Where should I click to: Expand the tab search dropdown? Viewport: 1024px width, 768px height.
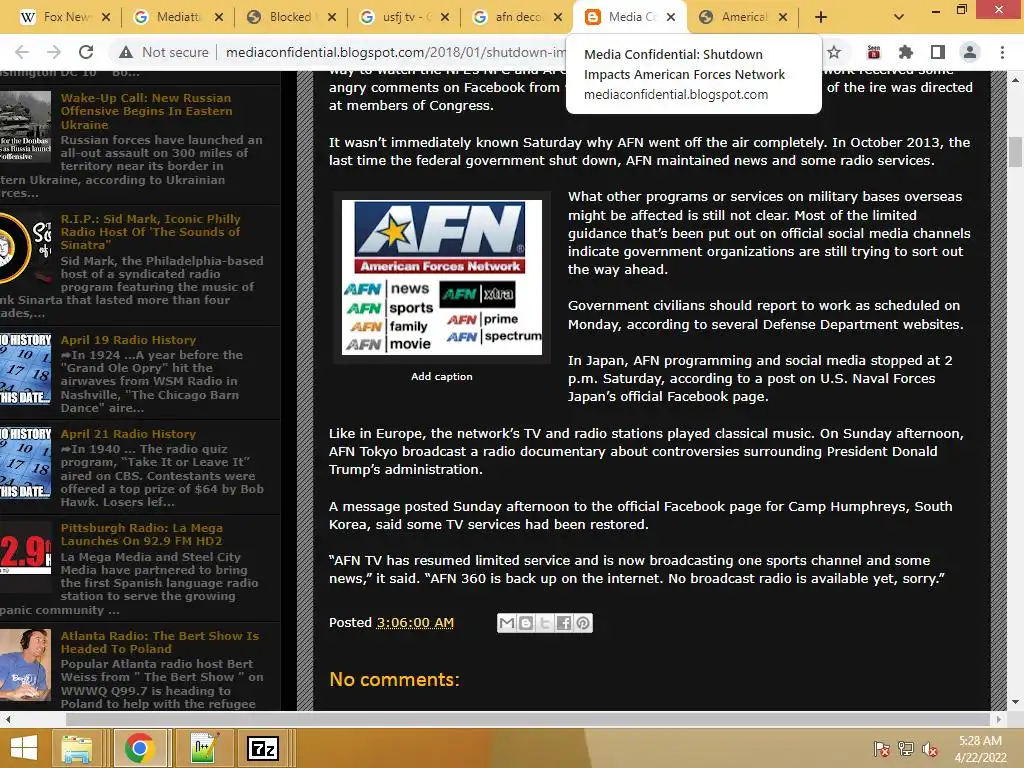(x=899, y=17)
